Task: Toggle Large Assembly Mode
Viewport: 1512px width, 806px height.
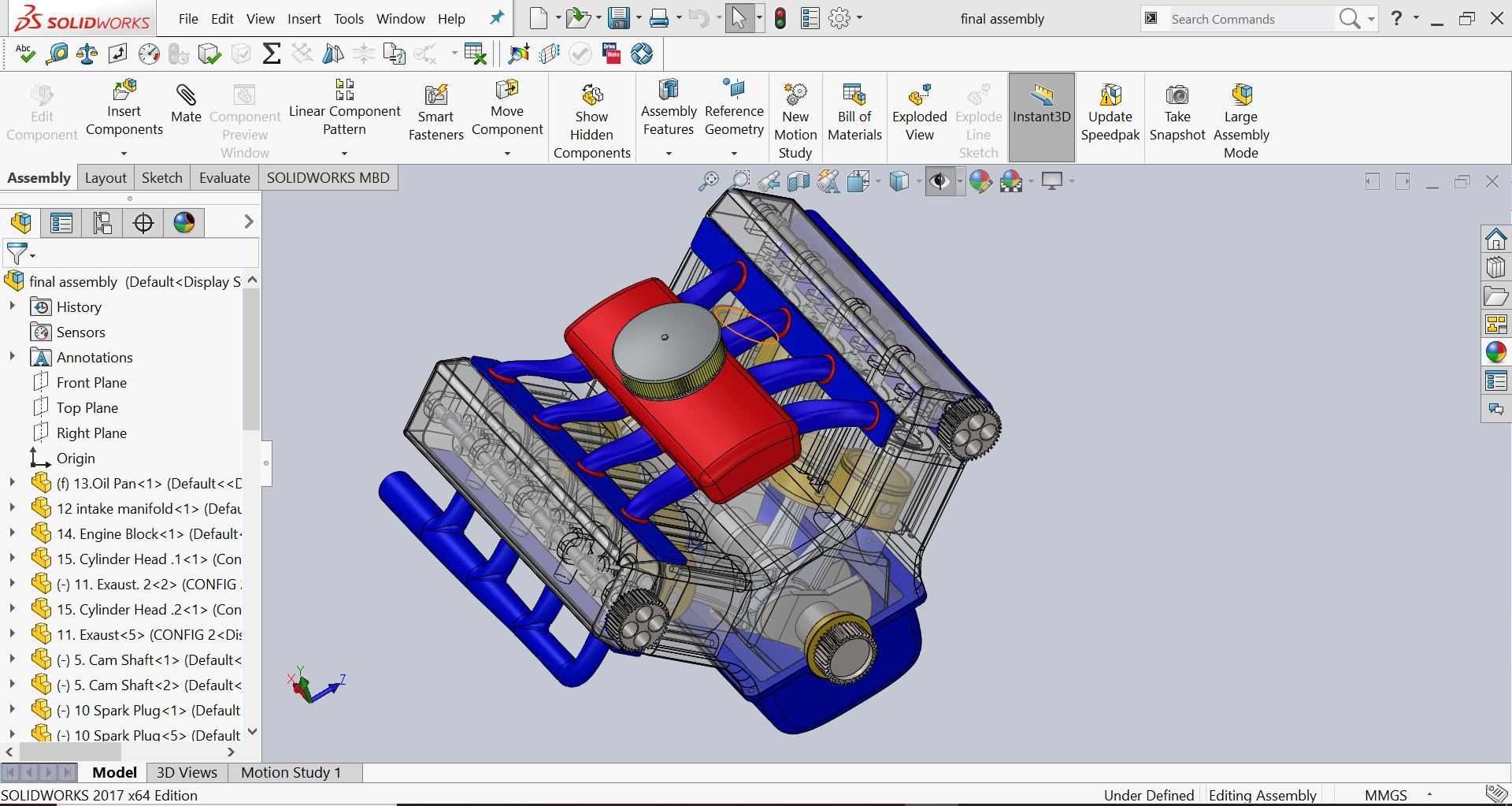Action: pyautogui.click(x=1241, y=121)
